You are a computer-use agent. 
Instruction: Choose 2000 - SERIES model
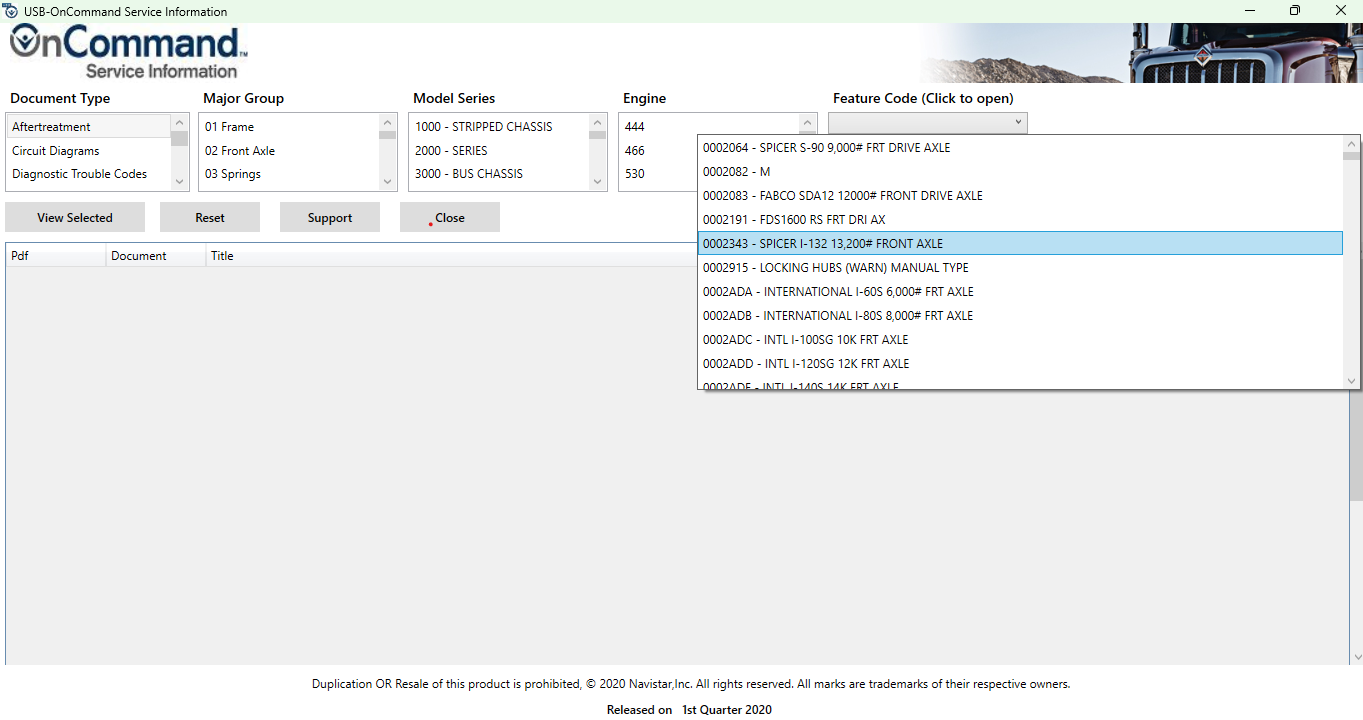click(x=499, y=151)
